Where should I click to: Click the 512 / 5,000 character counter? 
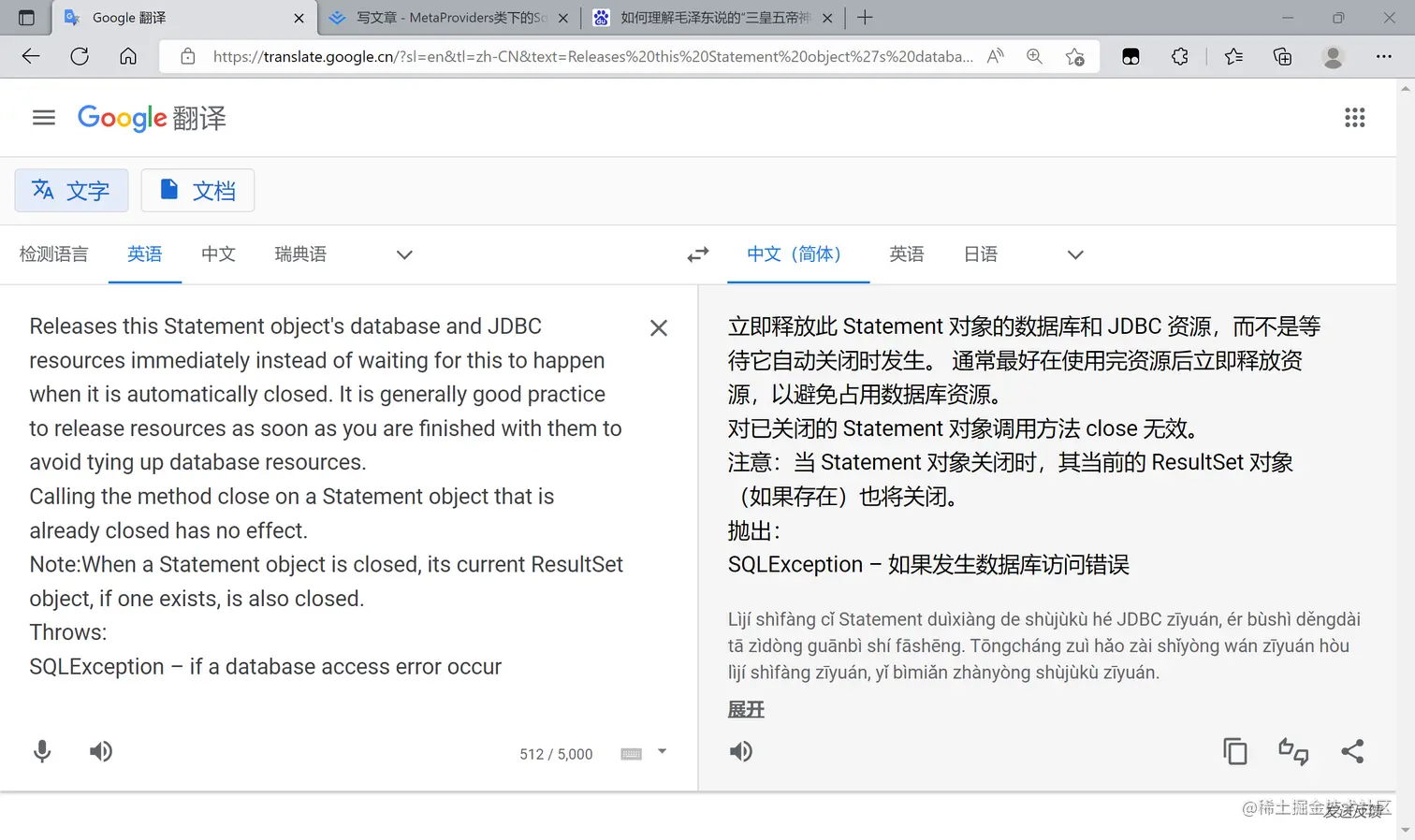556,754
